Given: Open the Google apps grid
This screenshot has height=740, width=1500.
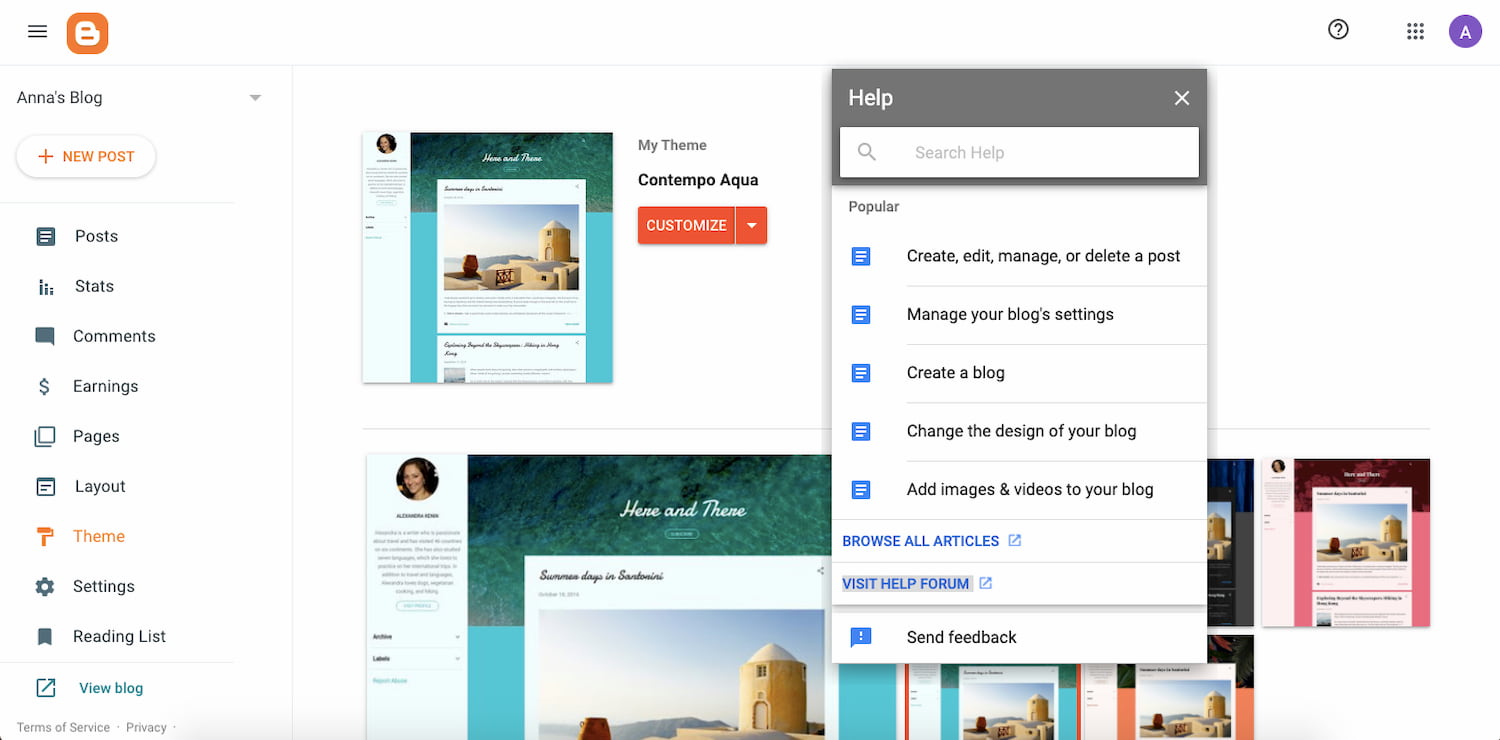Looking at the screenshot, I should pyautogui.click(x=1415, y=32).
